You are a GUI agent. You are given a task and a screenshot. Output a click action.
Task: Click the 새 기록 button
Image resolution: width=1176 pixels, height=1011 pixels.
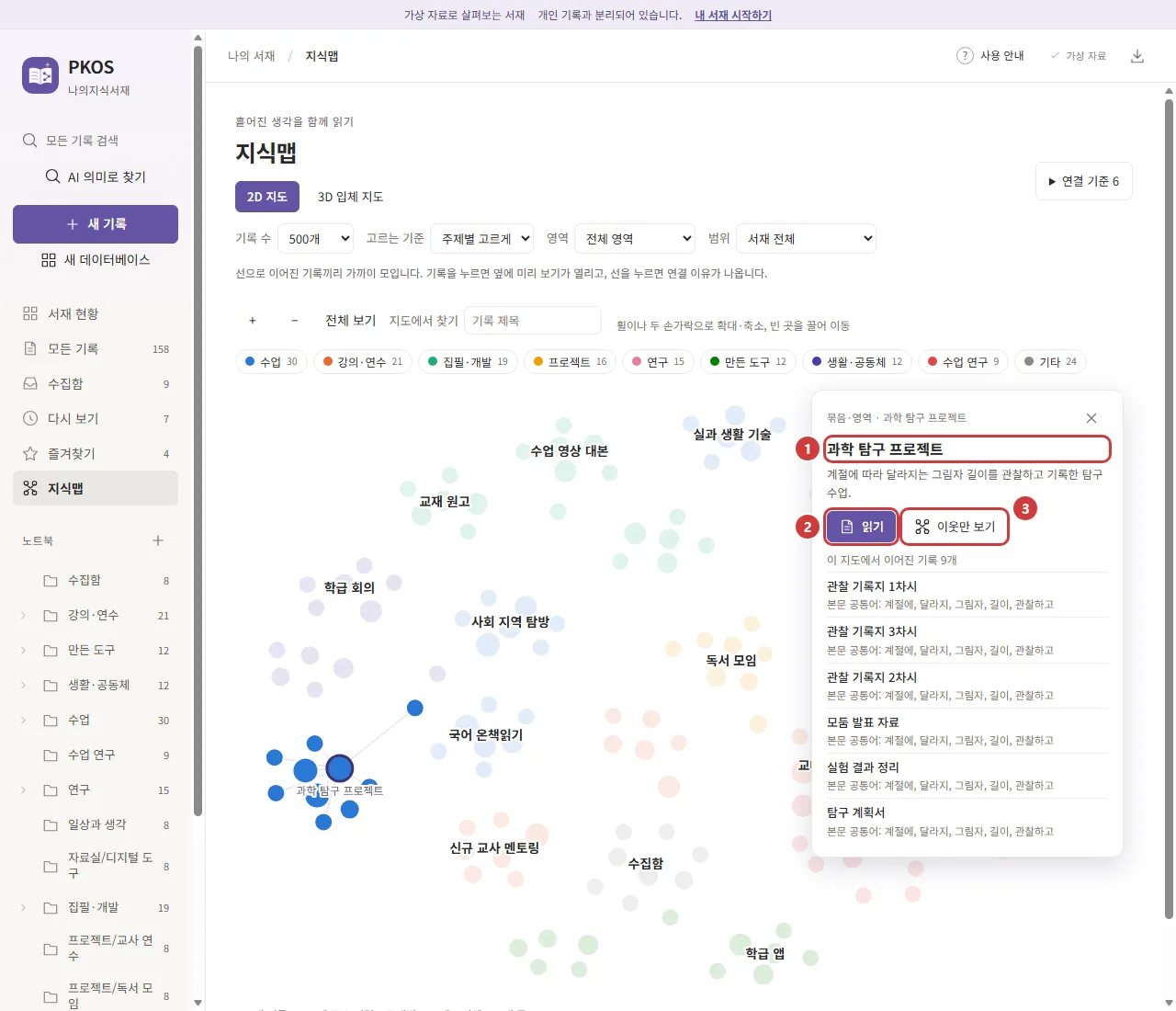tap(96, 224)
